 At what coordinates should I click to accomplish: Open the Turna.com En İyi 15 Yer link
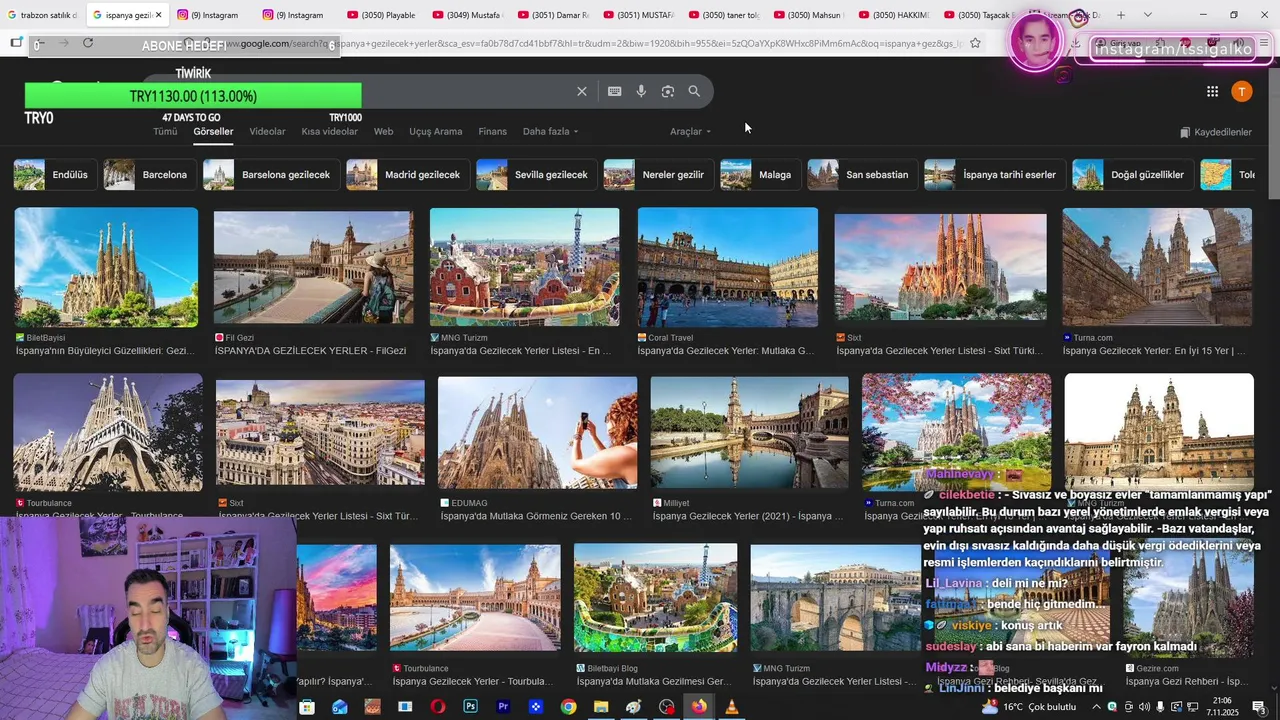click(1154, 351)
